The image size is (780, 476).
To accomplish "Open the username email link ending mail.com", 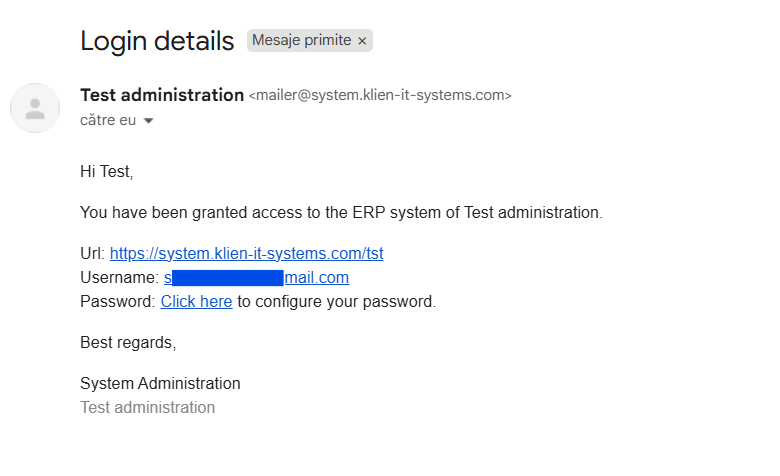I will click(x=256, y=278).
